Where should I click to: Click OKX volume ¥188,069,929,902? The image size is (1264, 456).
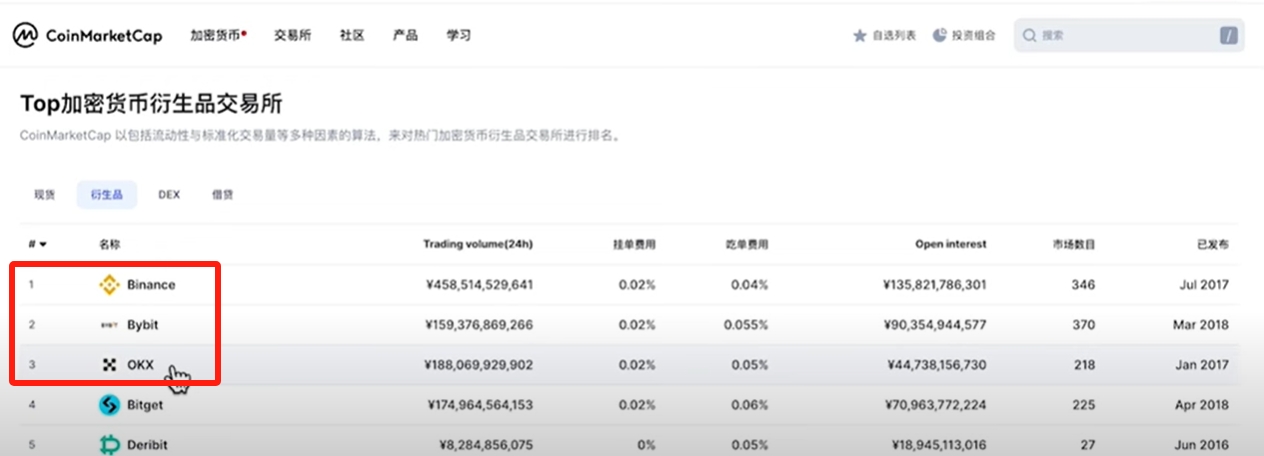(480, 365)
